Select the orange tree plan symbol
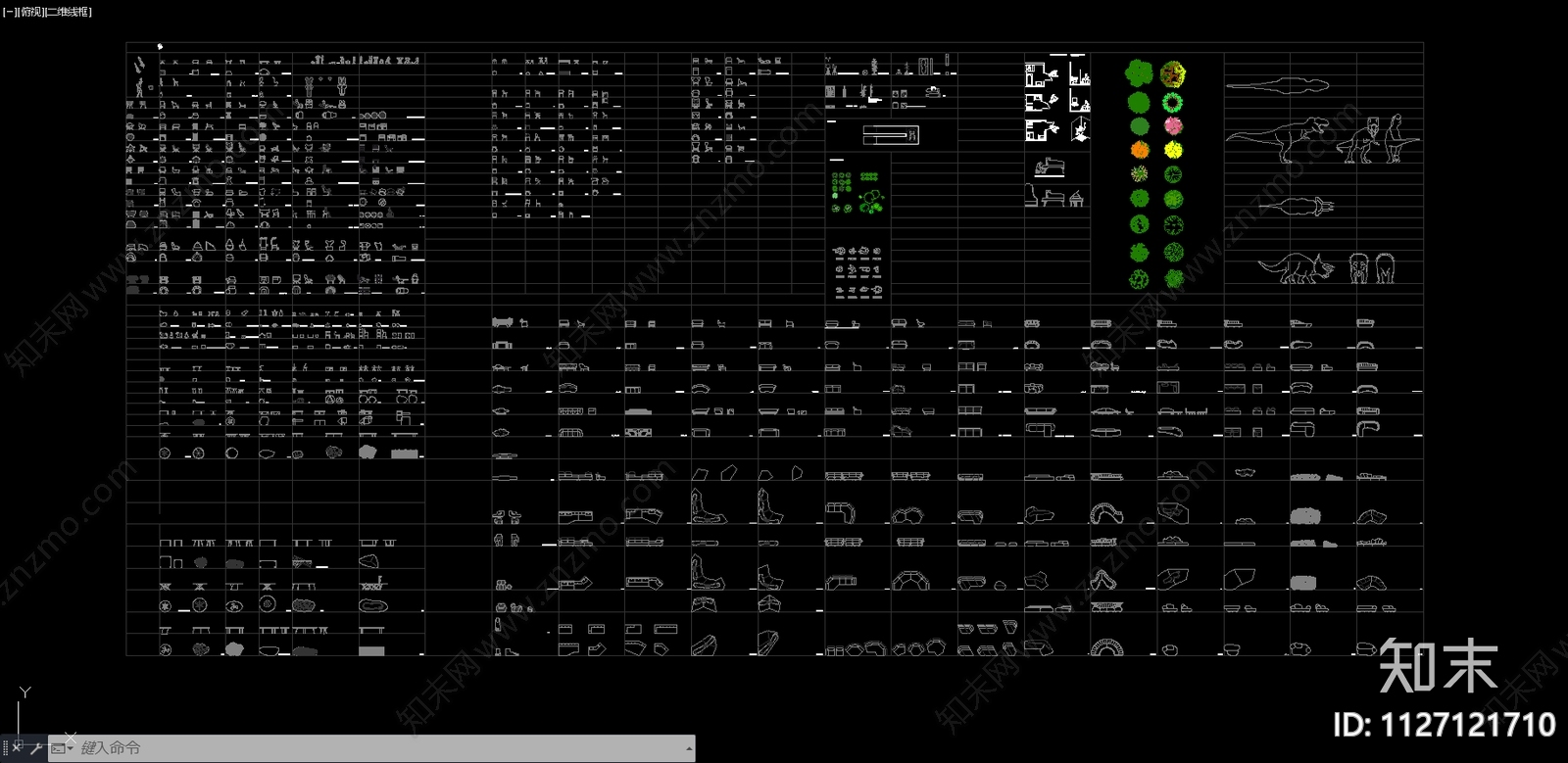1568x763 pixels. pos(1139,150)
